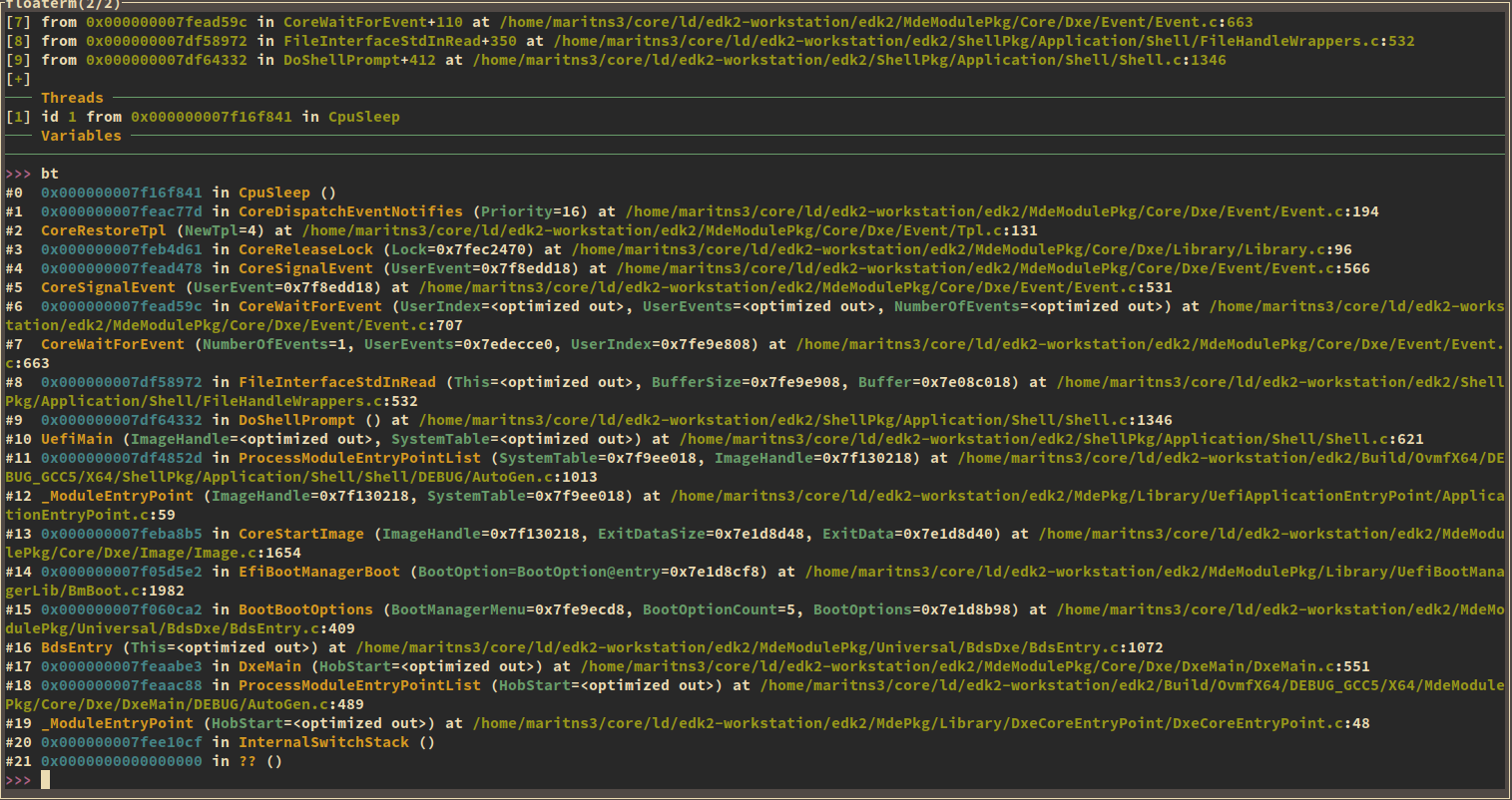Click the Threads section header

(72, 98)
